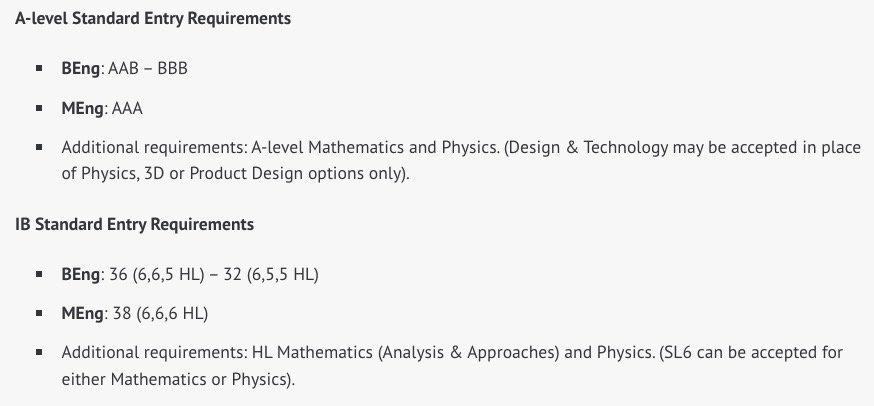
Task: Click the bullet beside MEng: 38
Action: pyautogui.click(x=39, y=314)
